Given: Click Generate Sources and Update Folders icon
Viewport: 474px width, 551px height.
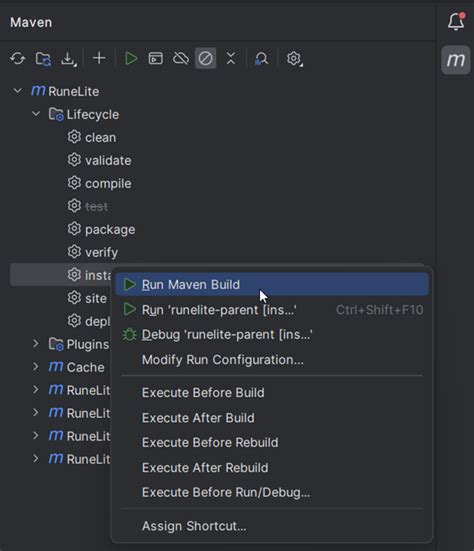Looking at the screenshot, I should tap(44, 58).
